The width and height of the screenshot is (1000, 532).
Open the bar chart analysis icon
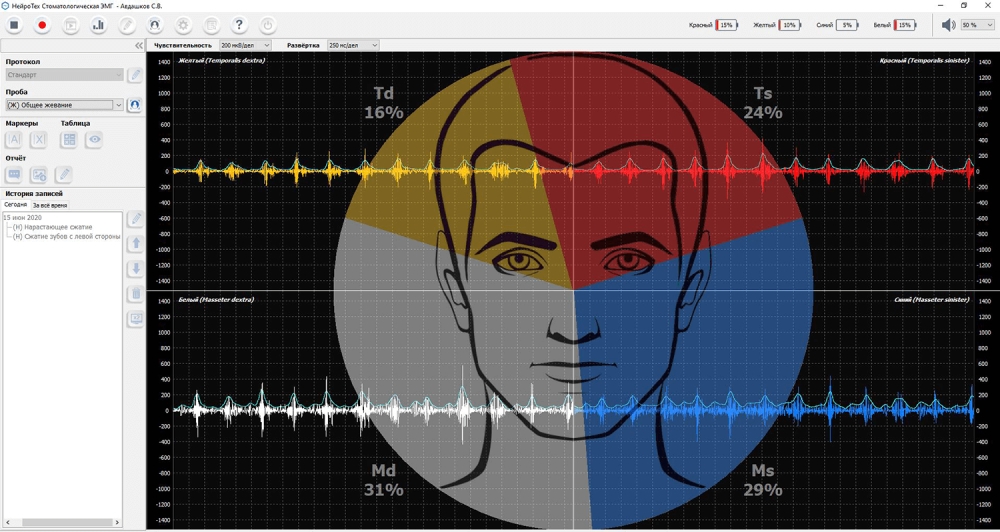(99, 25)
